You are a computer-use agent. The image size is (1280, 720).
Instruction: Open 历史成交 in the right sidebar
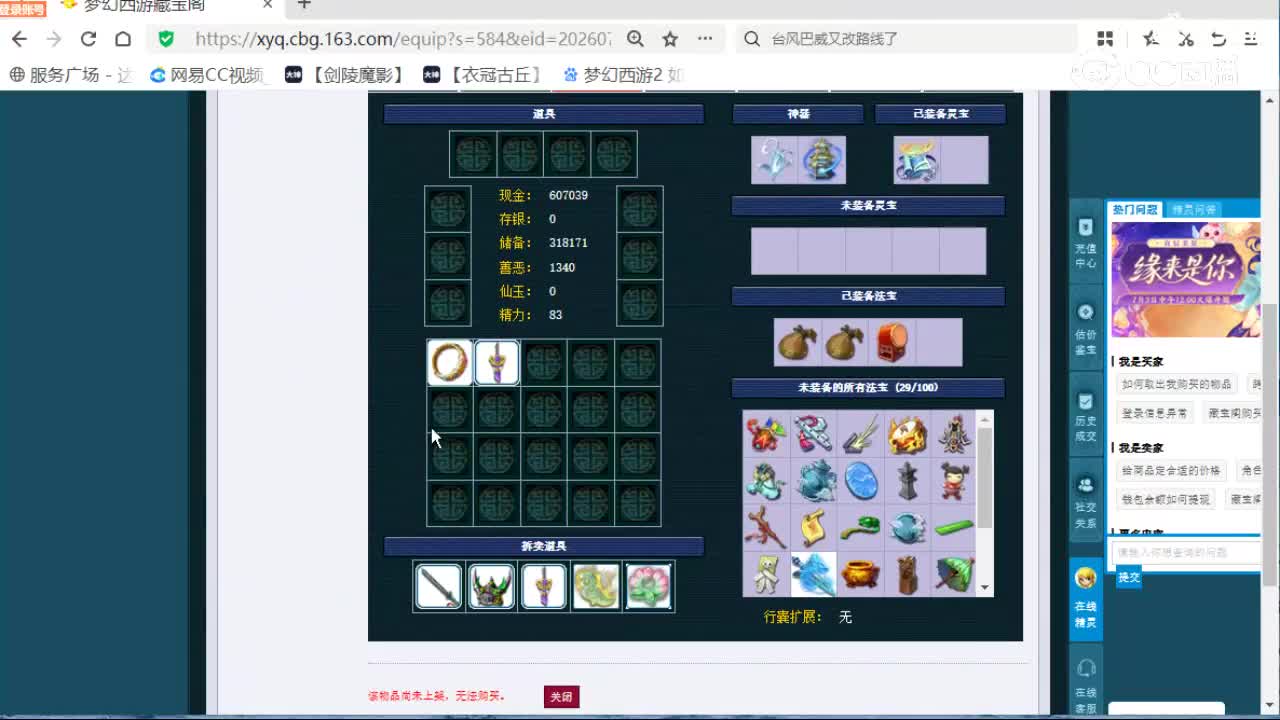1085,417
